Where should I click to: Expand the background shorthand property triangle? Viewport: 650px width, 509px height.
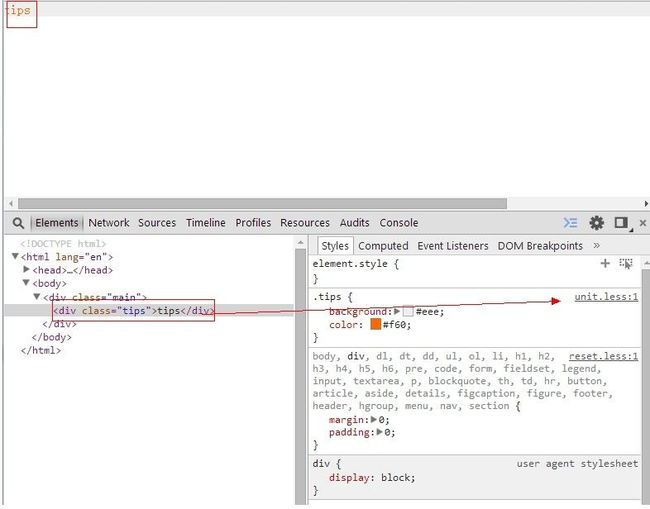point(397,311)
